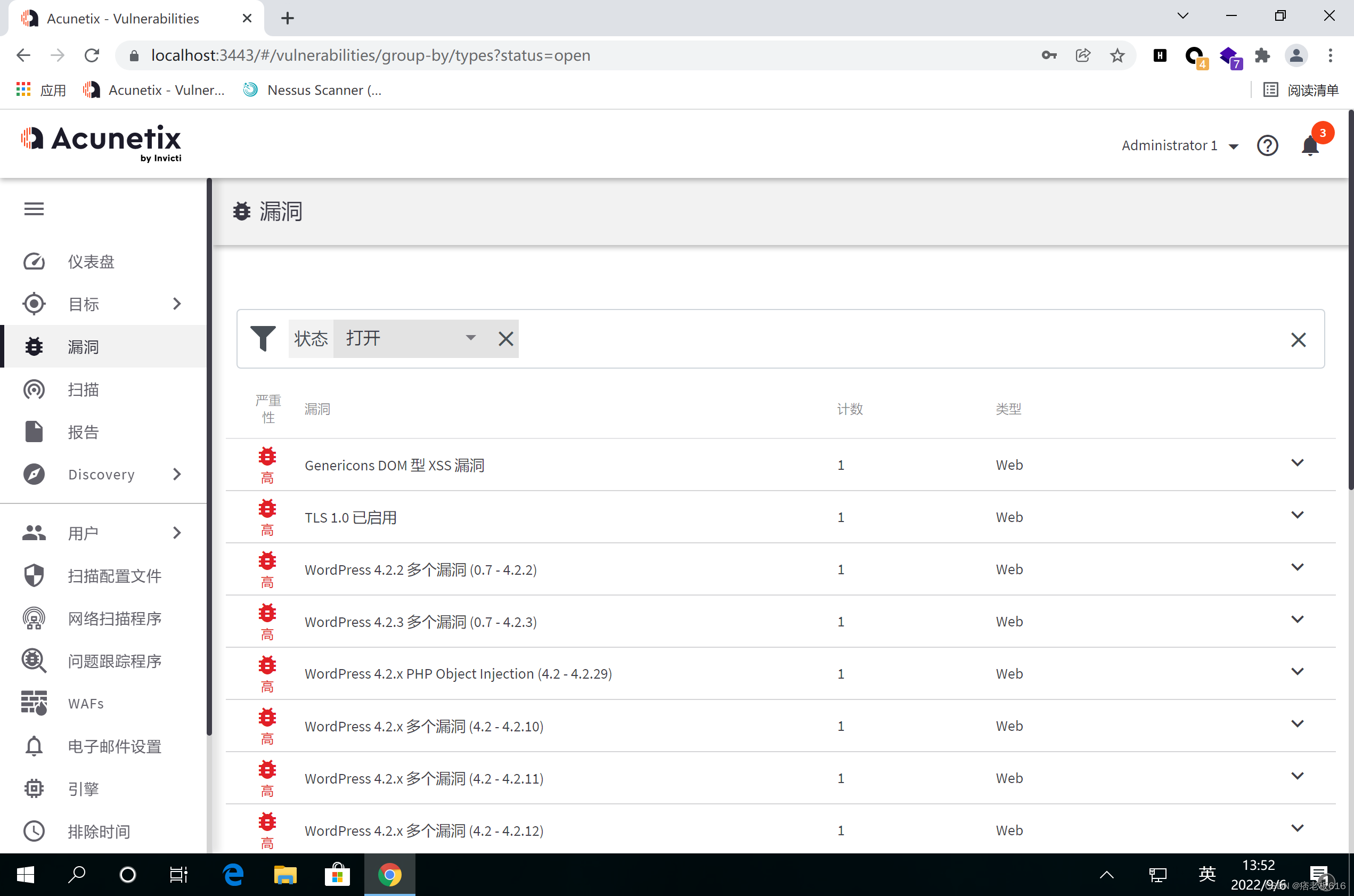
Task: Bookmark the page with star icon
Action: [1117, 55]
